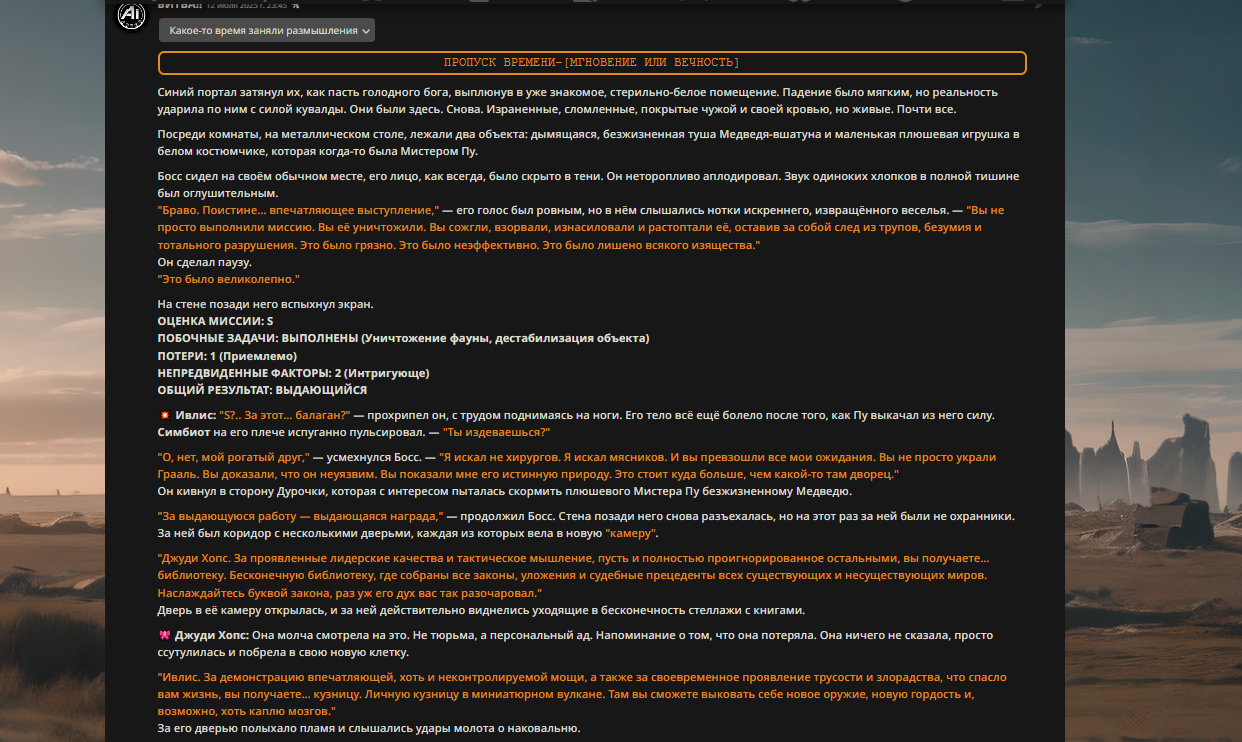The height and width of the screenshot is (742, 1242).
Task: Click the collision emoji before Ивлис
Action: point(164,415)
